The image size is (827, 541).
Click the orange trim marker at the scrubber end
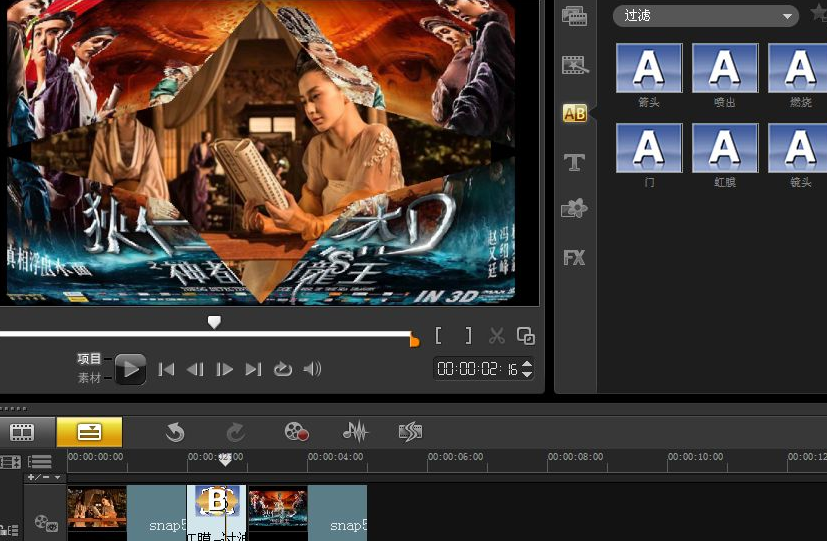click(x=415, y=341)
